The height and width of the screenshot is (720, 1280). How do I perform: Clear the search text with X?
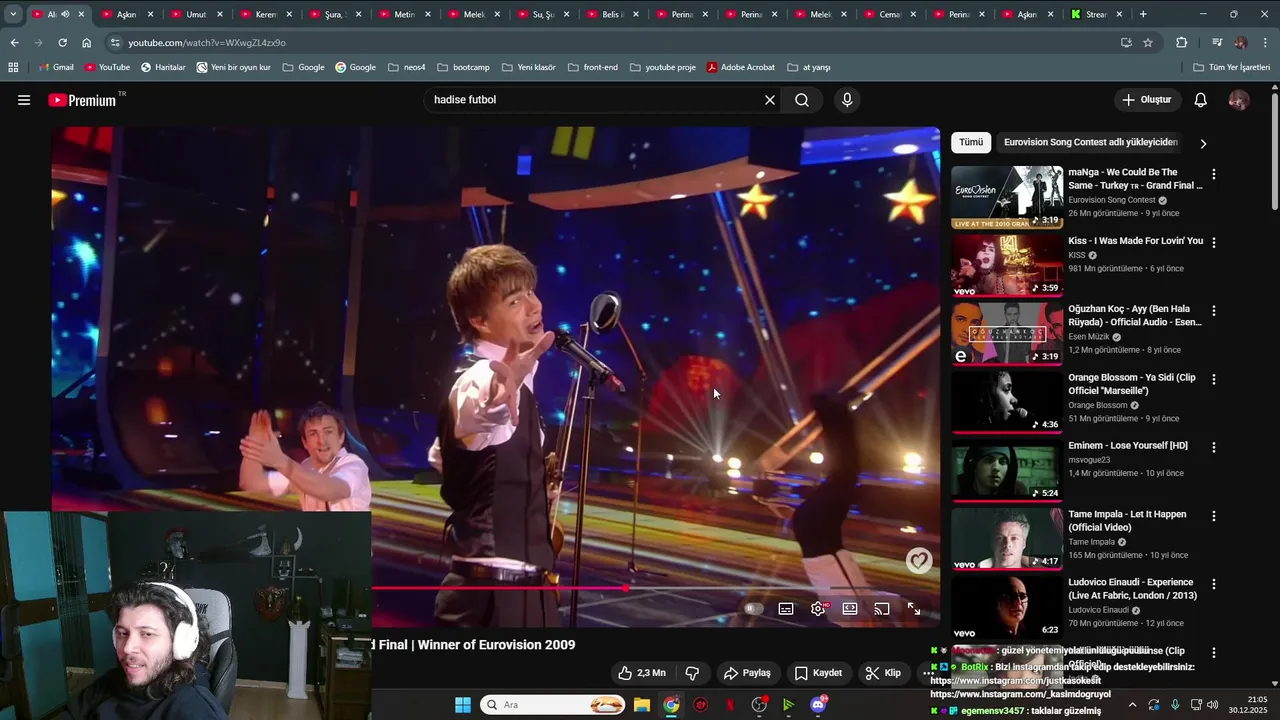(770, 100)
